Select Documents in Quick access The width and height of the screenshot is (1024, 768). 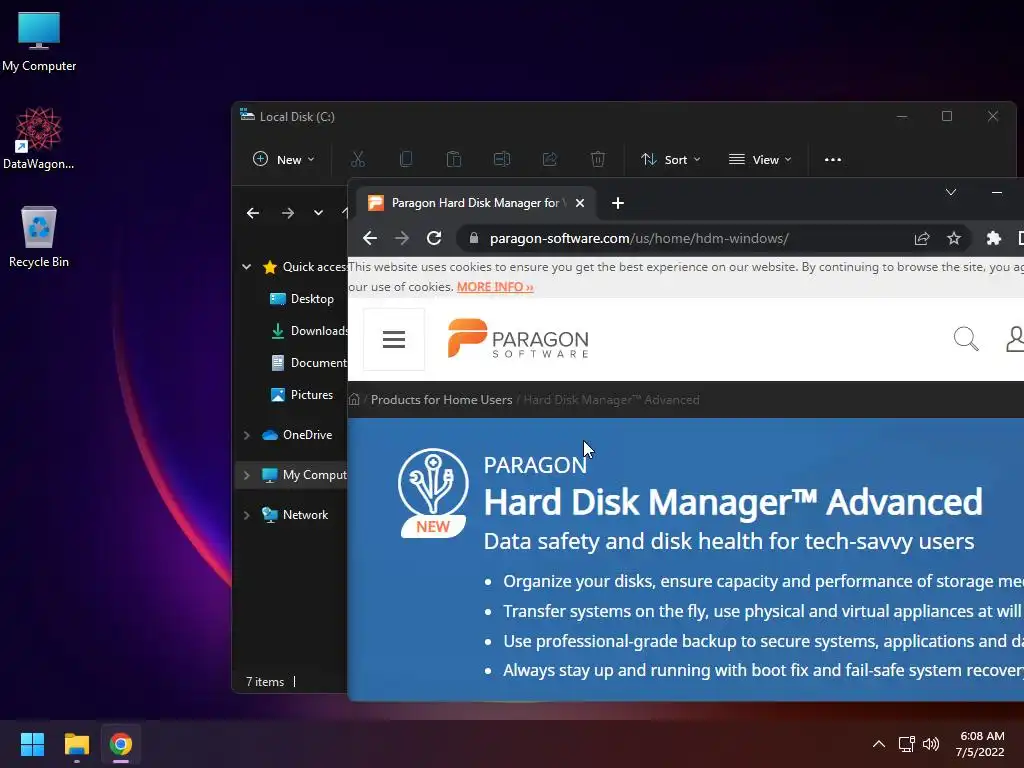(x=308, y=362)
